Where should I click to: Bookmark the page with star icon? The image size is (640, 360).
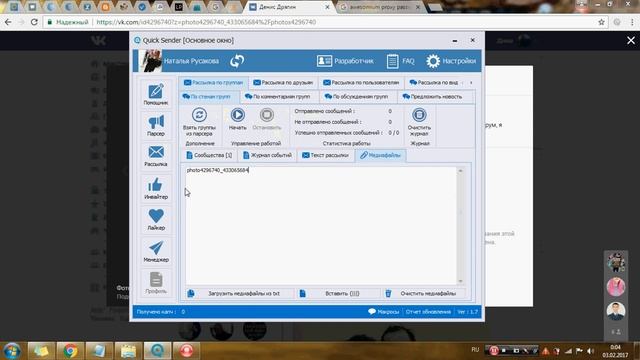(x=601, y=22)
